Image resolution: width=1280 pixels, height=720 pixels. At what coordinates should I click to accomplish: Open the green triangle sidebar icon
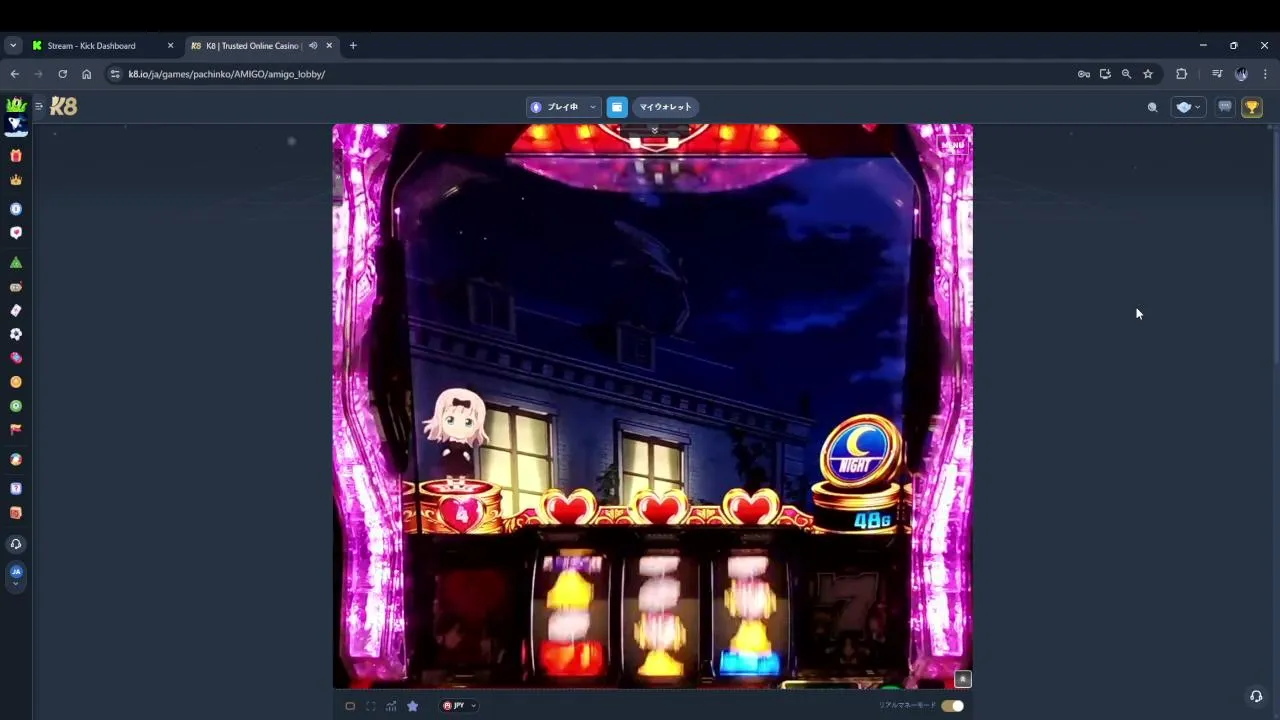pos(16,262)
